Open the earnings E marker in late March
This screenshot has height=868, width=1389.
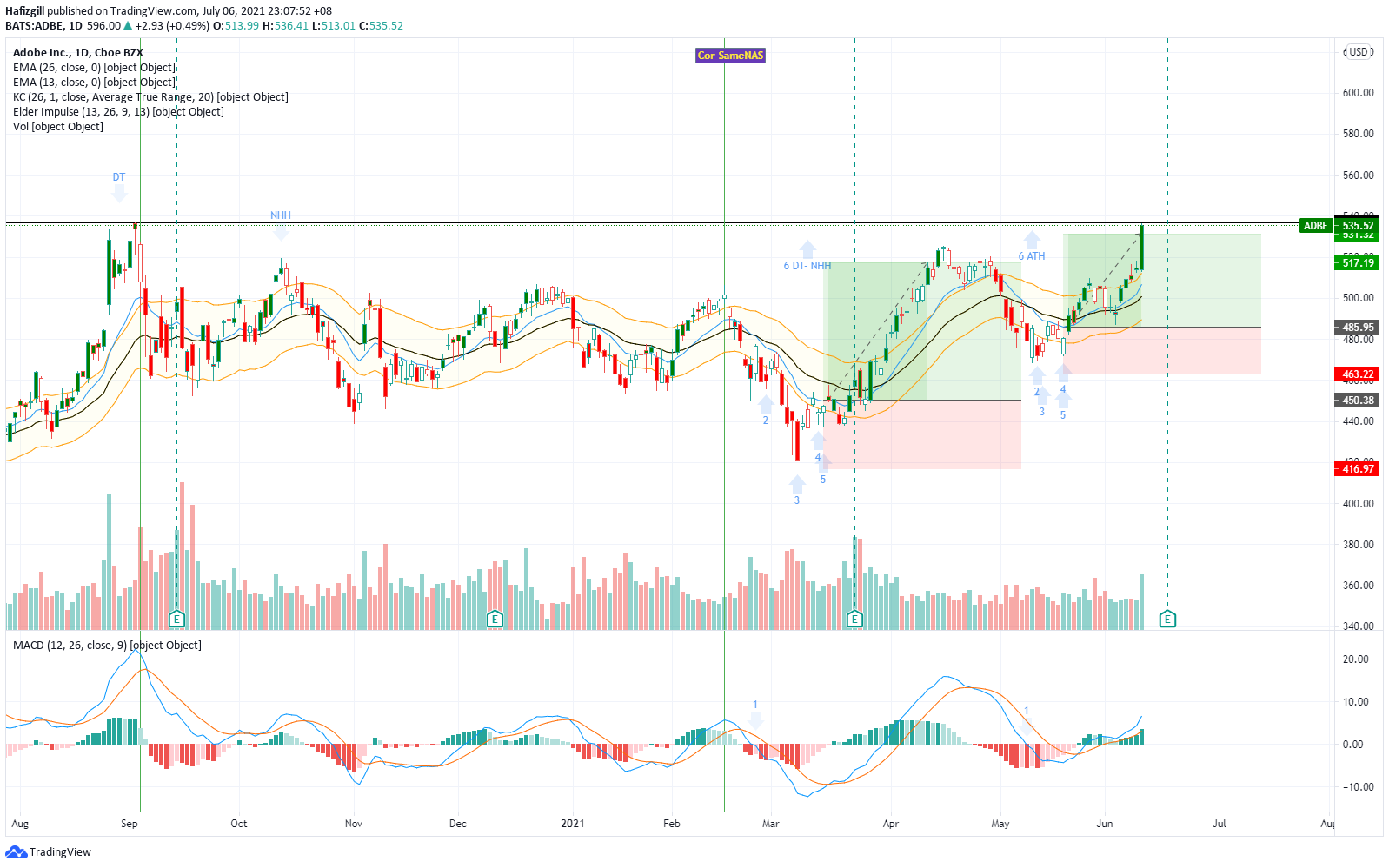[x=854, y=619]
